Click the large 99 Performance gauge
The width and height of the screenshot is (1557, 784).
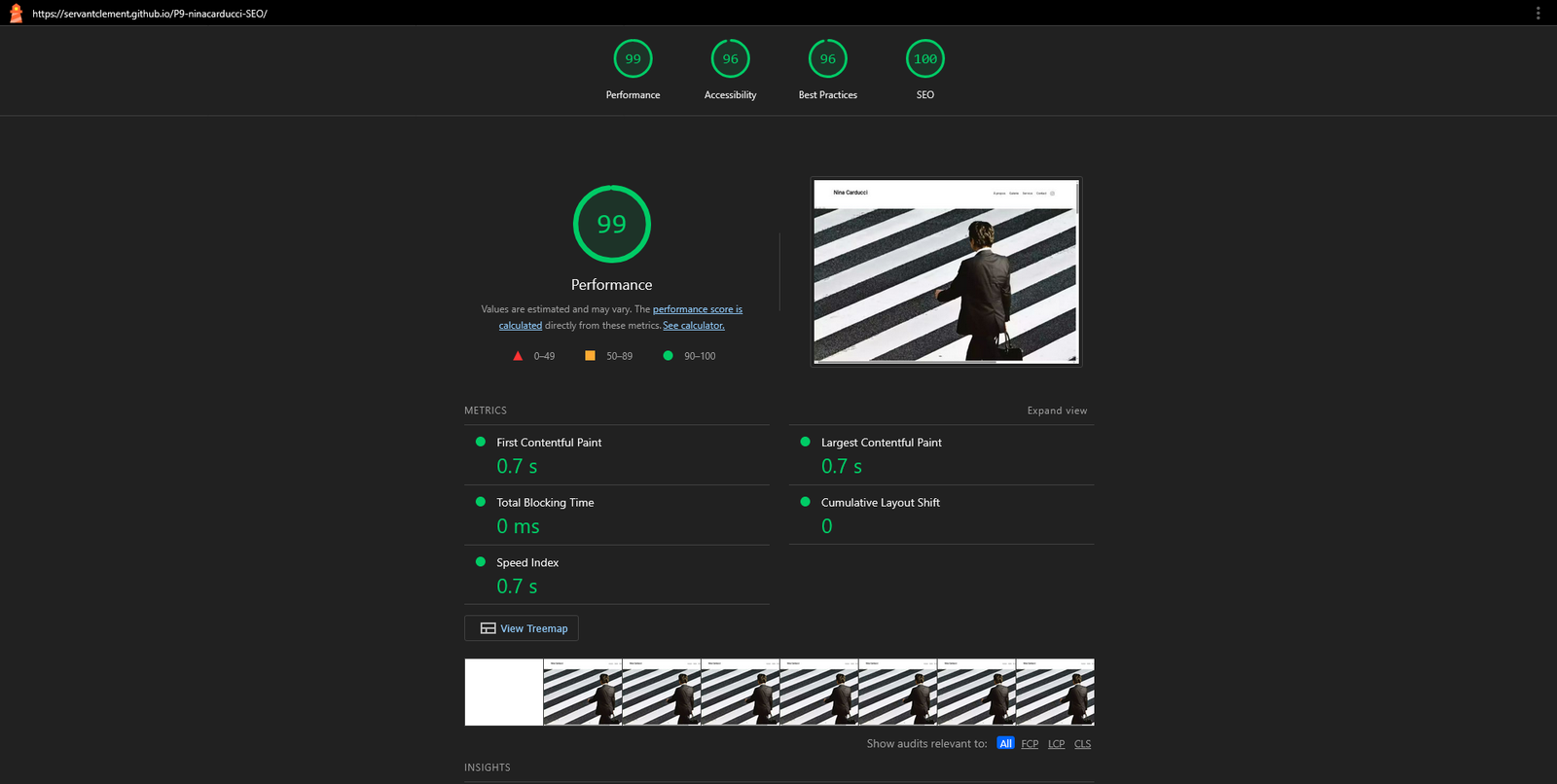pos(611,225)
